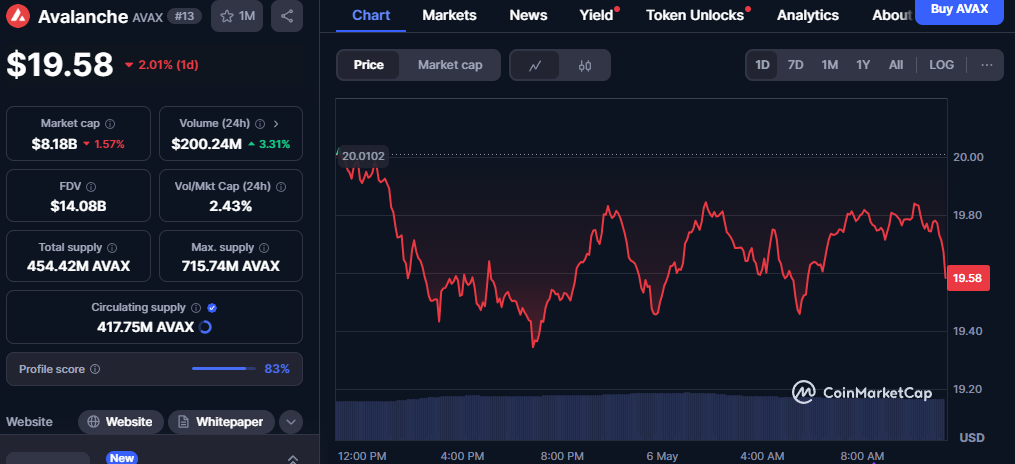Open Volume (24h) details arrow
This screenshot has width=1015, height=464.
coord(276,123)
